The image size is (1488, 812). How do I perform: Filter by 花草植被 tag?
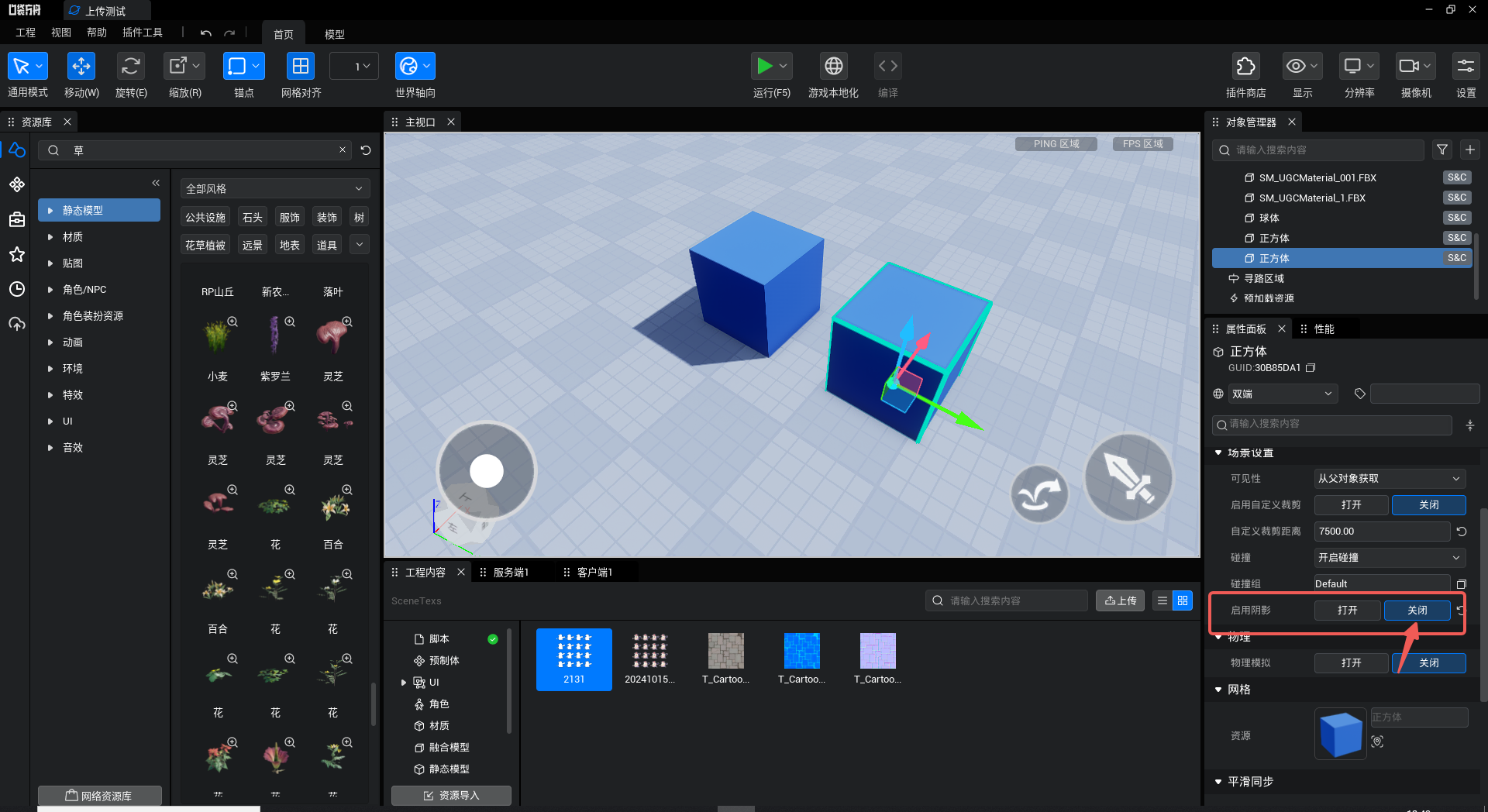(205, 245)
